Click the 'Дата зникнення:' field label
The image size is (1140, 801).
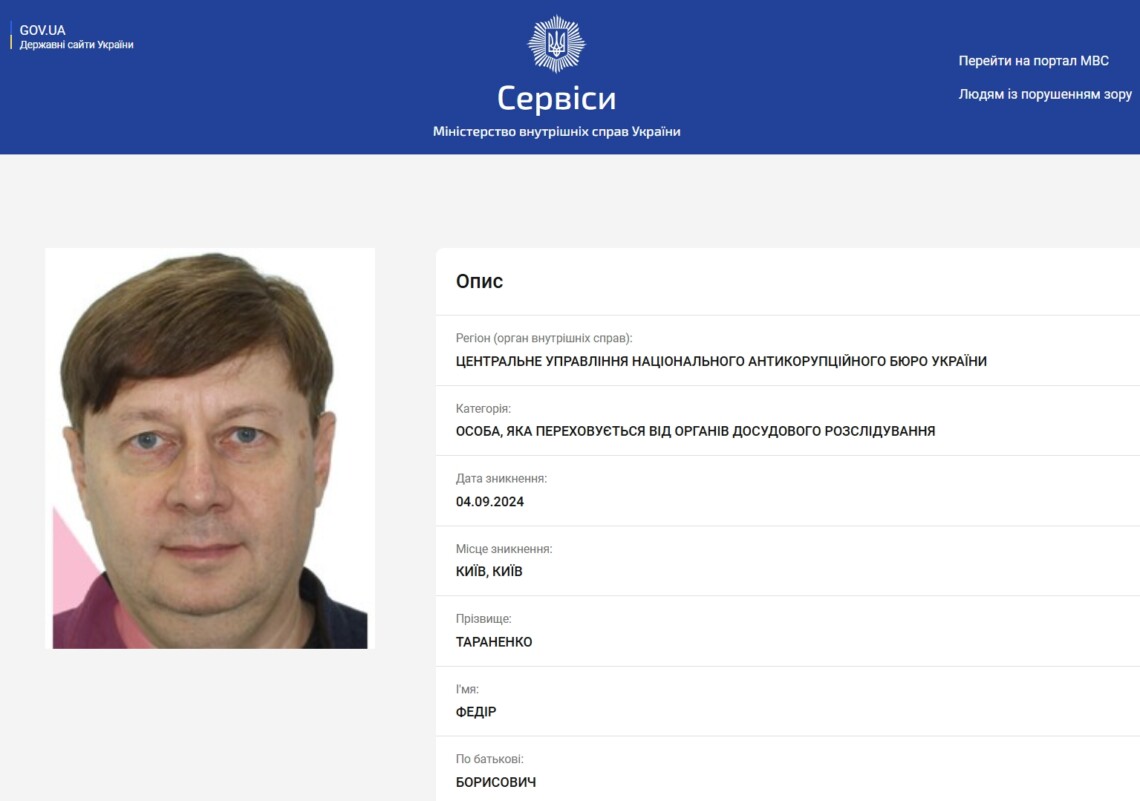pyautogui.click(x=501, y=478)
